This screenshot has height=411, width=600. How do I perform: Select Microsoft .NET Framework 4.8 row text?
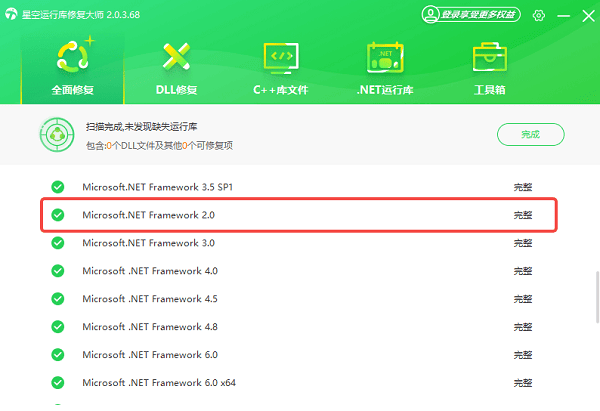(150, 327)
